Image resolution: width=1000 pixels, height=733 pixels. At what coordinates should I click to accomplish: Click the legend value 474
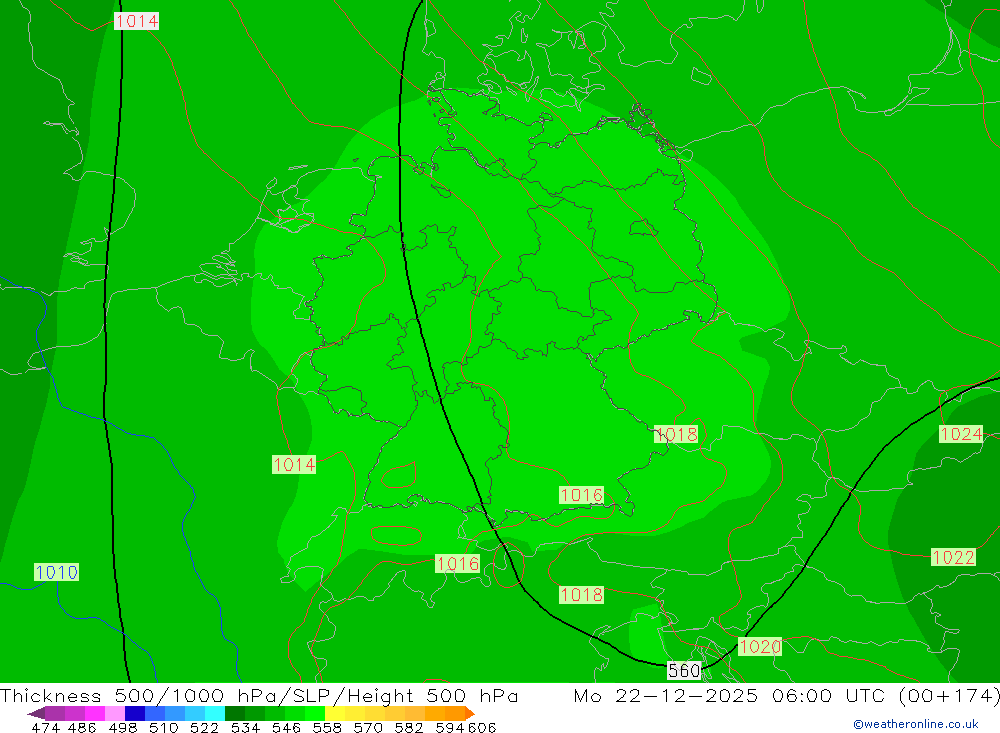pos(45,727)
